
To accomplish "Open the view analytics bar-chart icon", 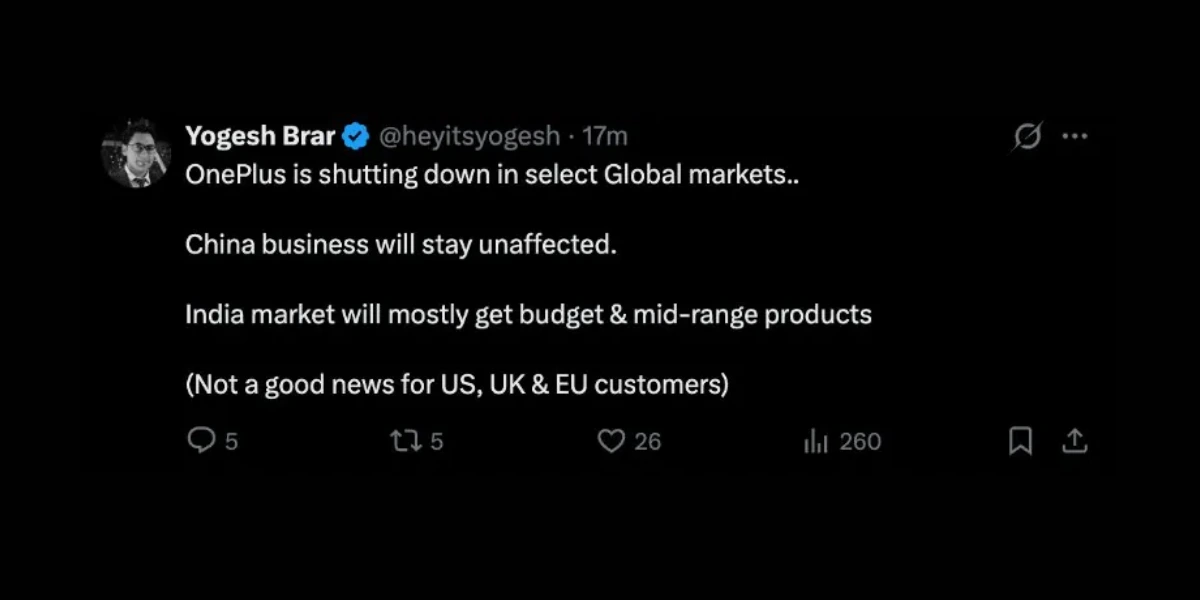I will point(816,440).
